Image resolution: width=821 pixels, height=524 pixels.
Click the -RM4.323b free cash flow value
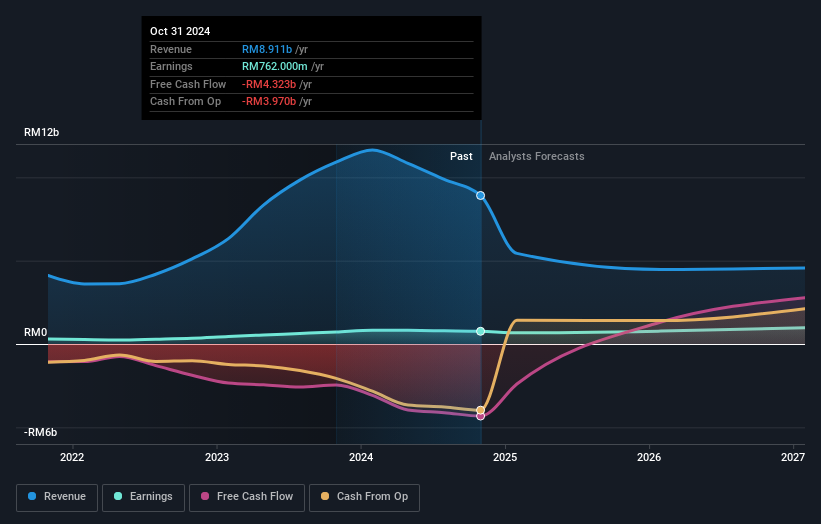pyautogui.click(x=269, y=84)
